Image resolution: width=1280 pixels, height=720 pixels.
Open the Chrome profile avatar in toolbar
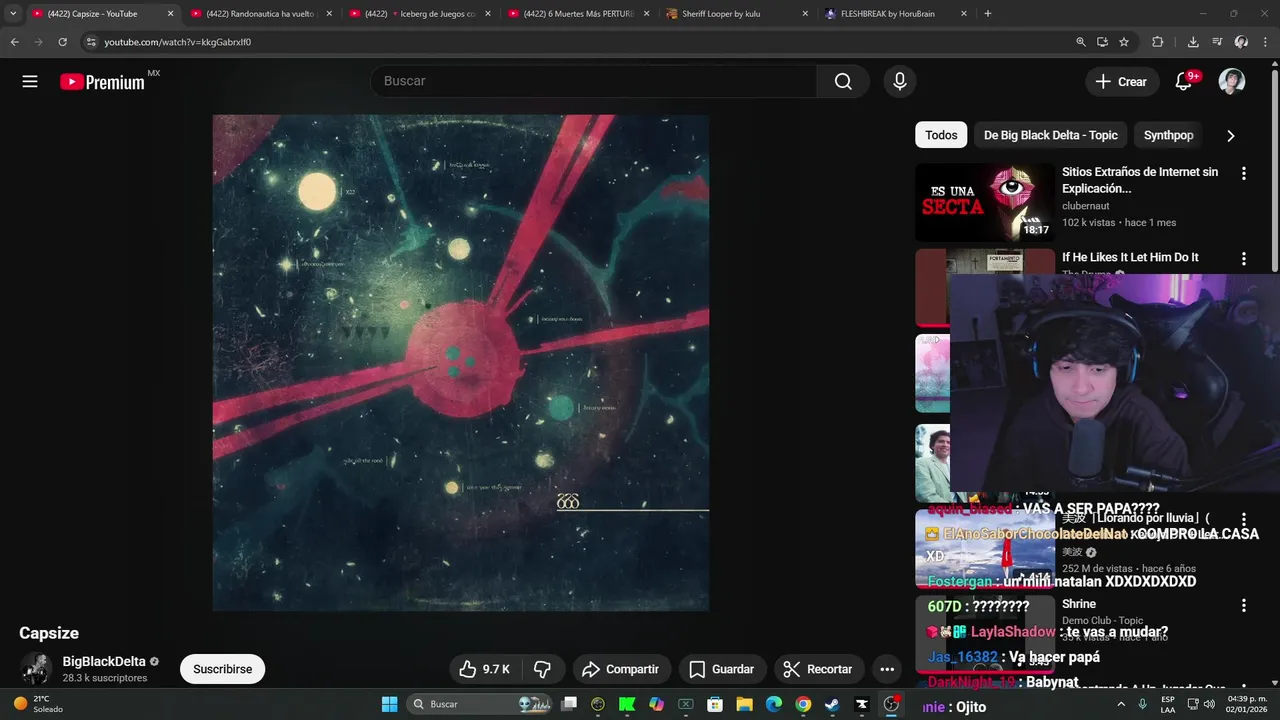pos(1241,42)
